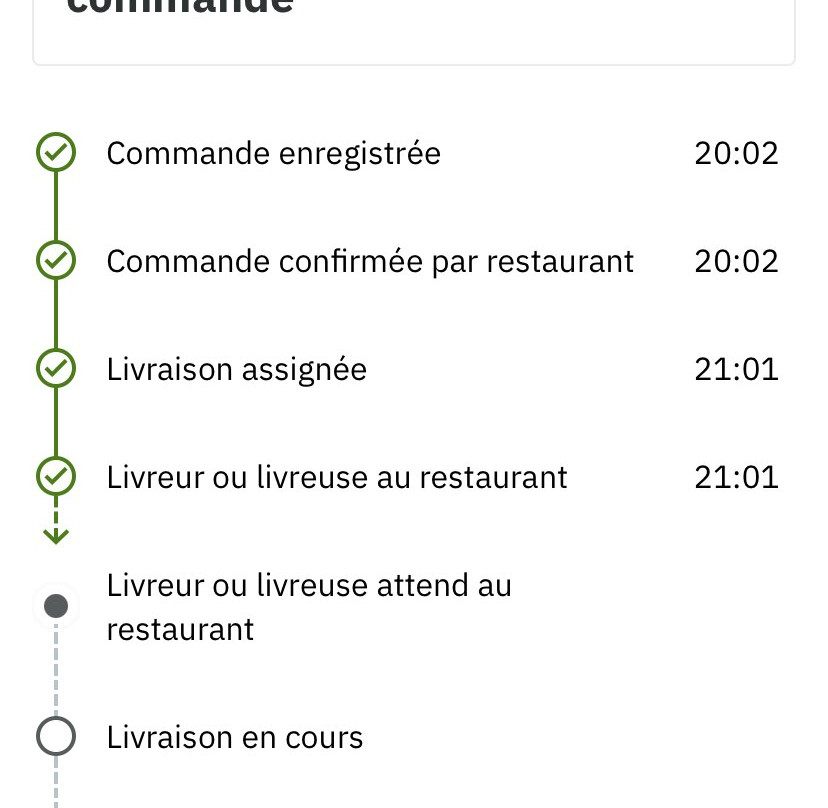Open the Commande confirmée par restaurant step
The width and height of the screenshot is (828, 808).
pos(370,262)
